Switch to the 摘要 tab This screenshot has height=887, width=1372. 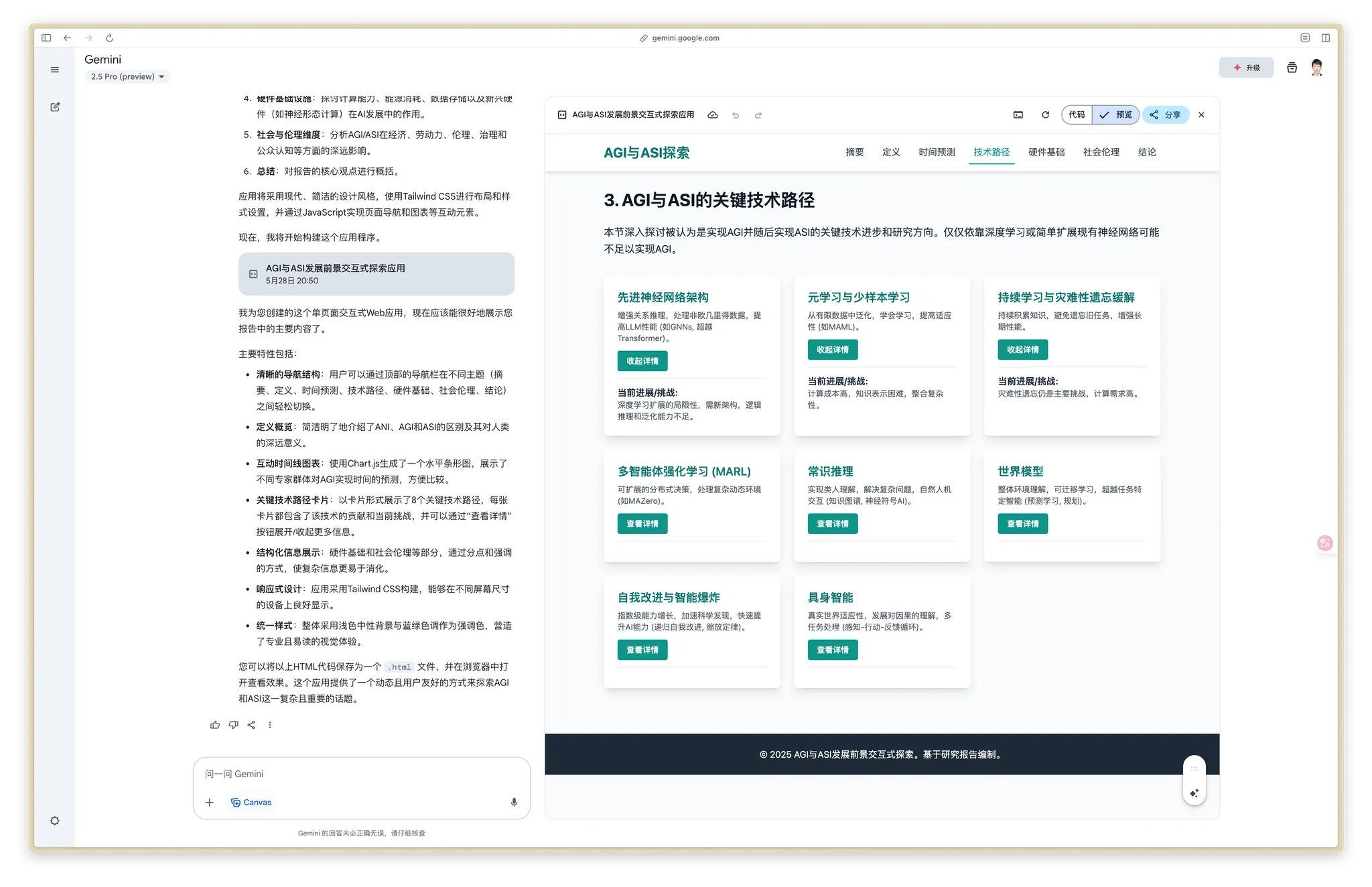click(854, 152)
